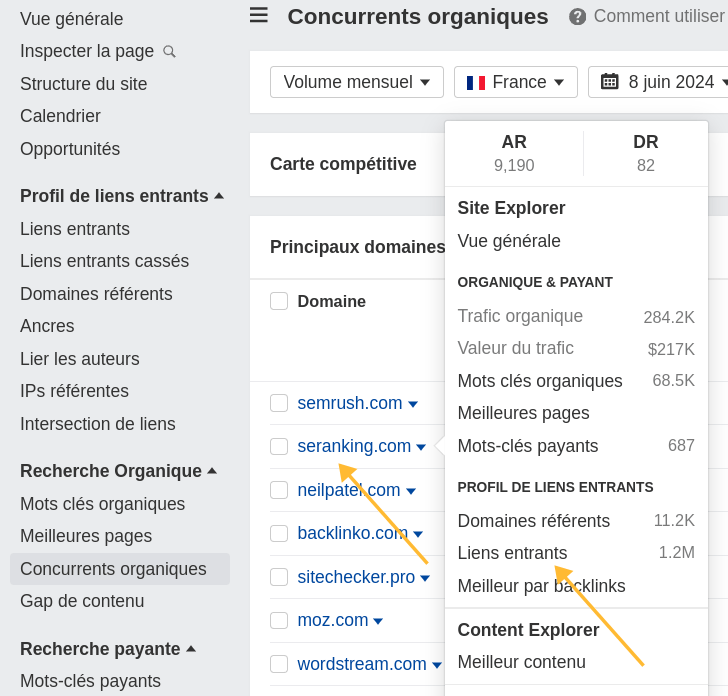Expand the wordstream.com dropdown arrow
This screenshot has height=696, width=728.
[436, 665]
